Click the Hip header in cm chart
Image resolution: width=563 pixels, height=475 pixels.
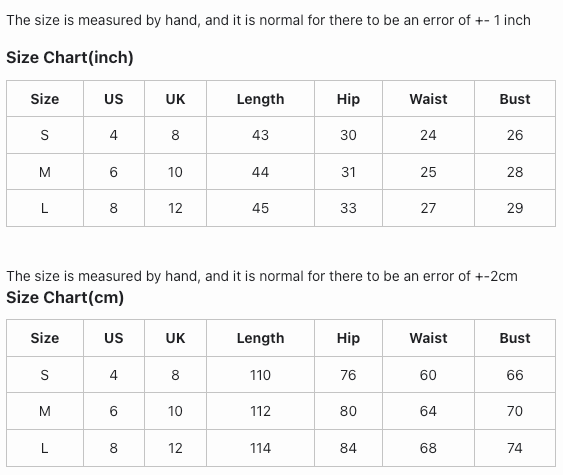(348, 338)
